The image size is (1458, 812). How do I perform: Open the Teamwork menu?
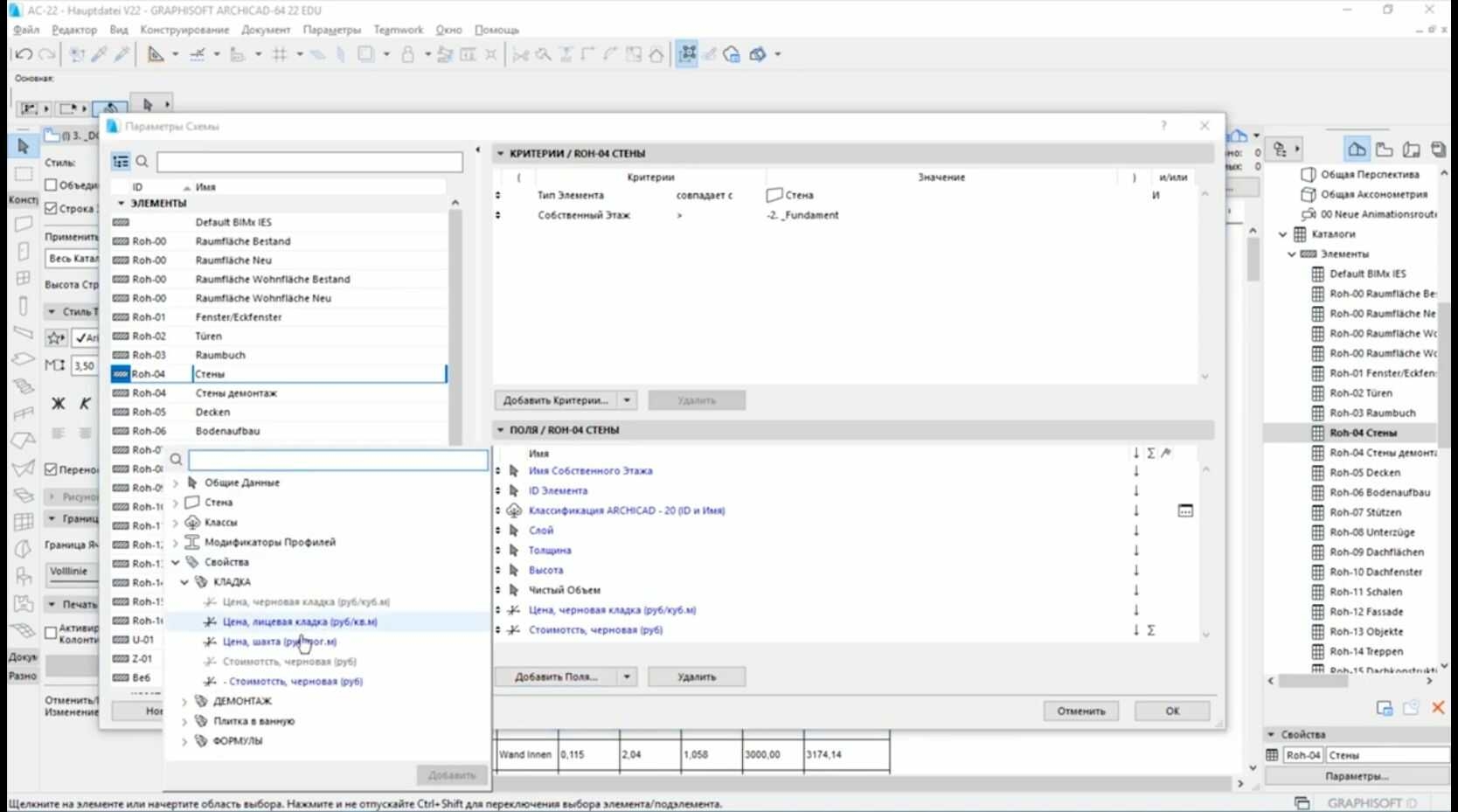pyautogui.click(x=398, y=30)
